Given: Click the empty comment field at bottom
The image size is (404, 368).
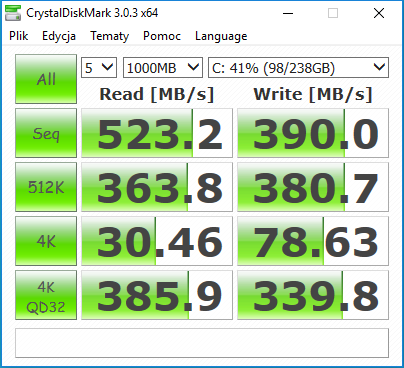Looking at the screenshot, I should [x=202, y=343].
